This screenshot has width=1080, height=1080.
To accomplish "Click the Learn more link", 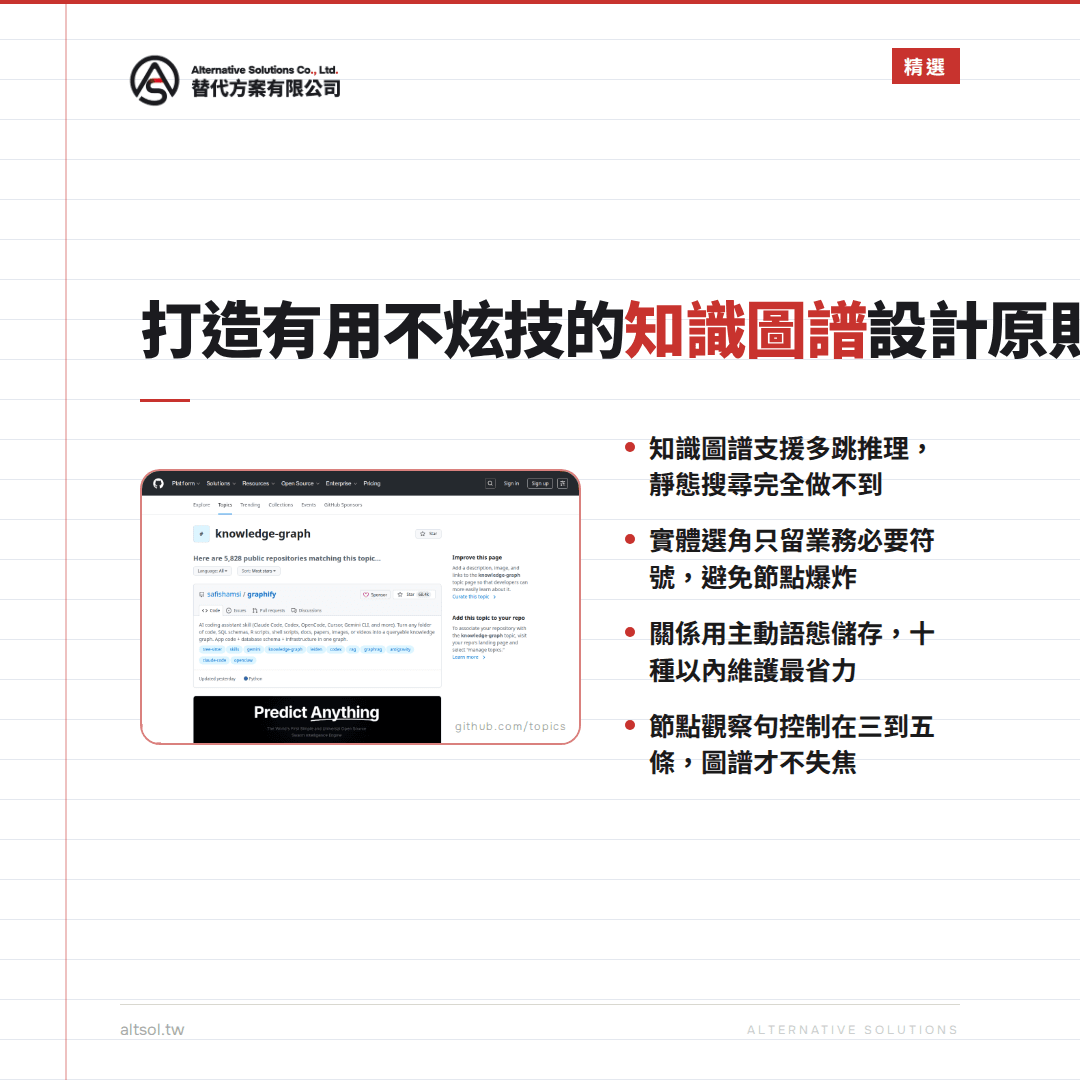I will point(469,658).
